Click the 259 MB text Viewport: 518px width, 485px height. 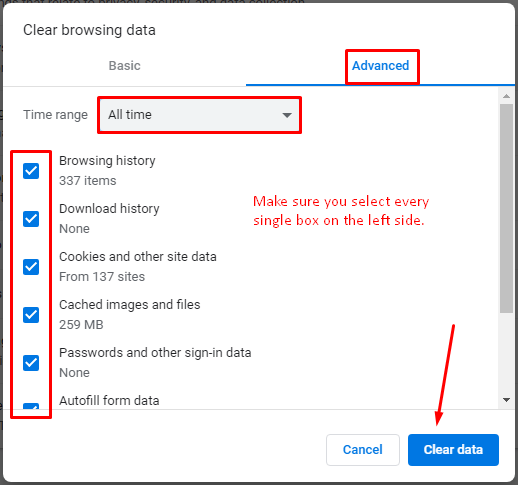coord(81,325)
